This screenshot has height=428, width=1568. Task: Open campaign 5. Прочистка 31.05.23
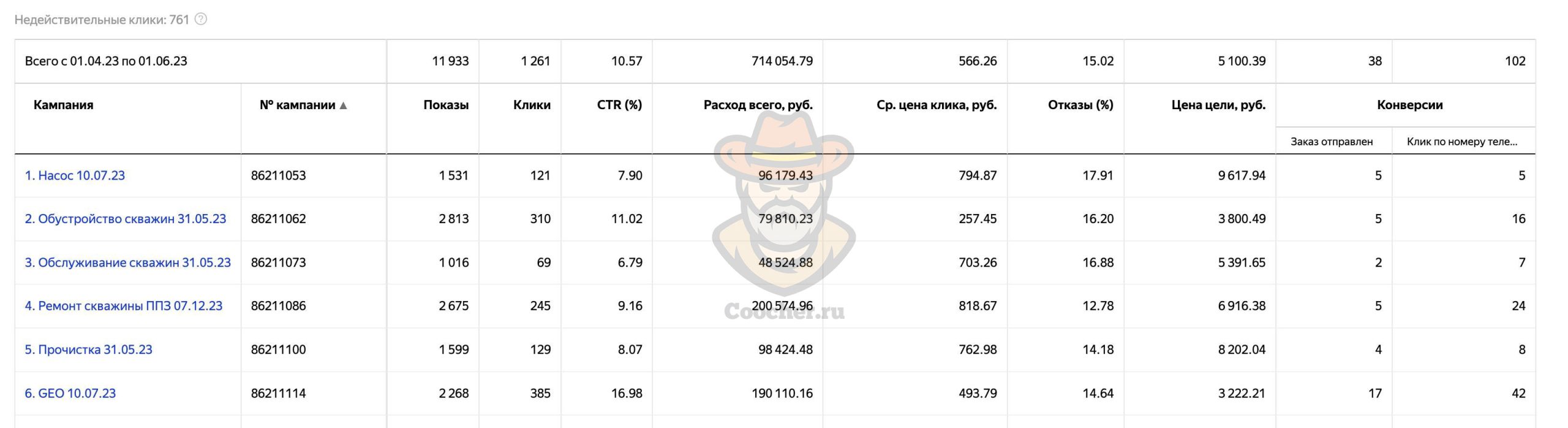pyautogui.click(x=88, y=350)
